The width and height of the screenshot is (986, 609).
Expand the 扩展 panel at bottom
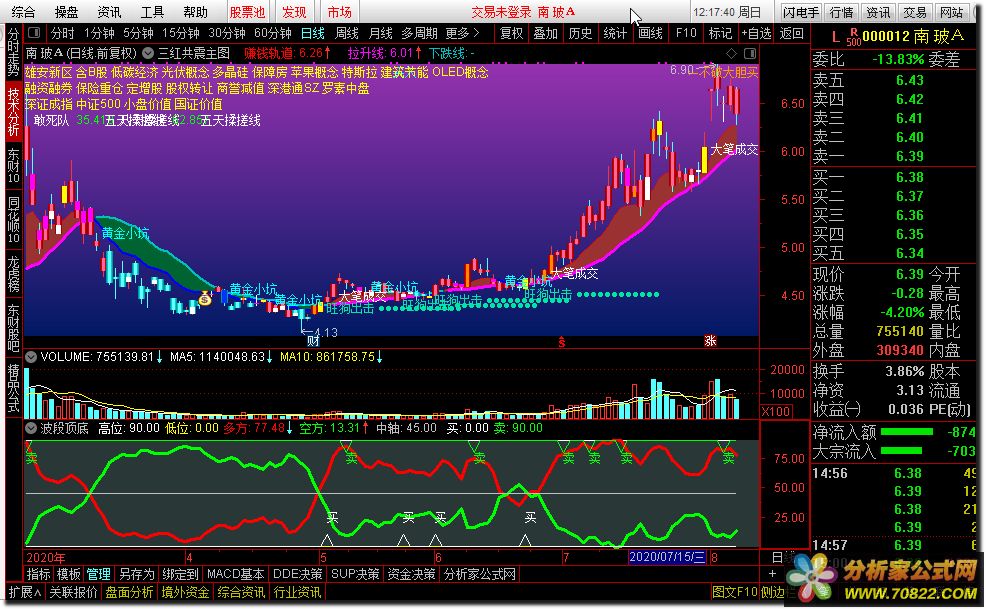pos(25,592)
